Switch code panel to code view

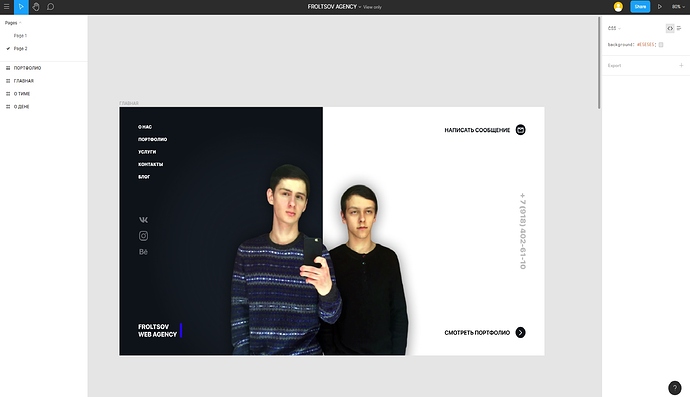click(670, 28)
